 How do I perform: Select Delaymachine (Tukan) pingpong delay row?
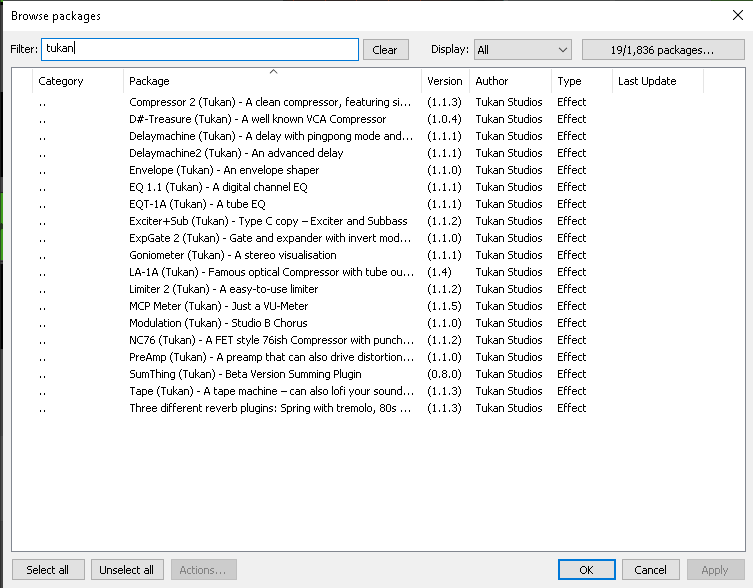(378, 136)
